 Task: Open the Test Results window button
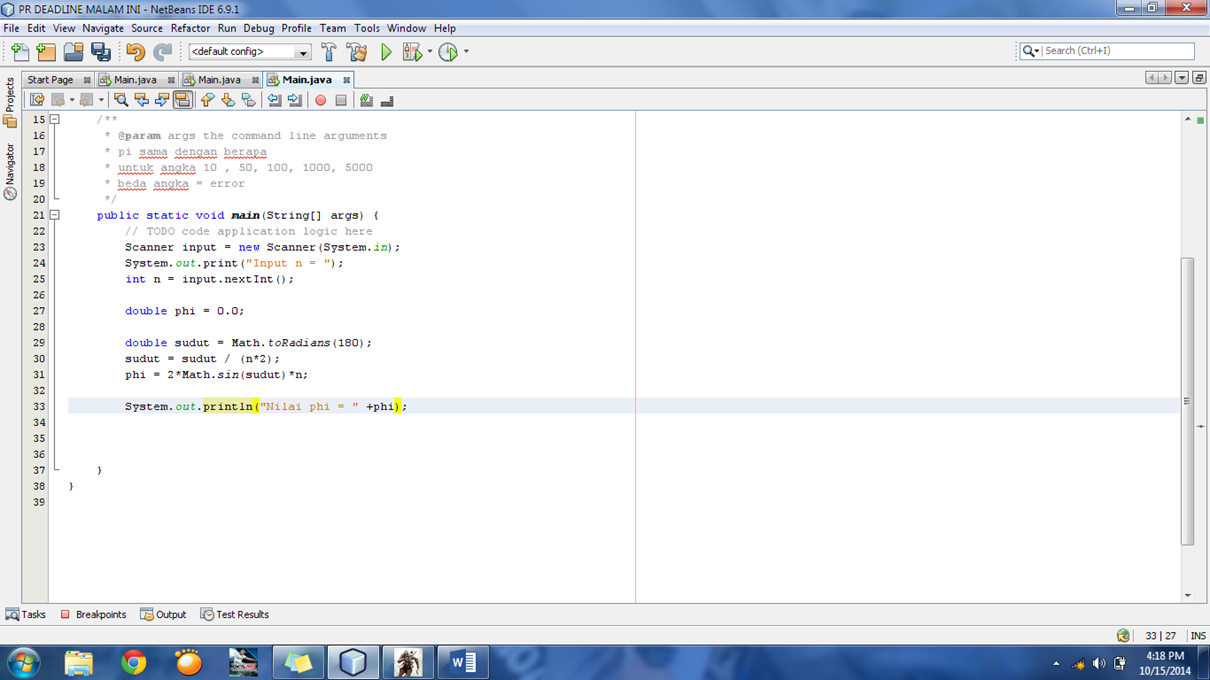coord(235,614)
